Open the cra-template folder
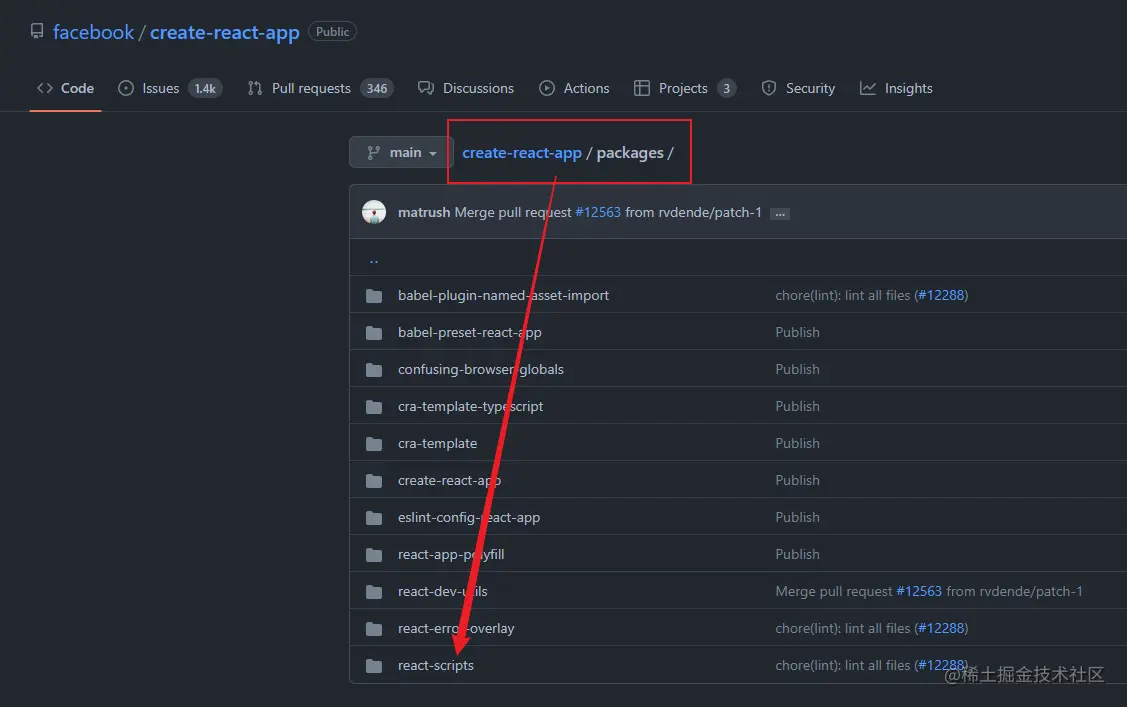 coord(437,443)
